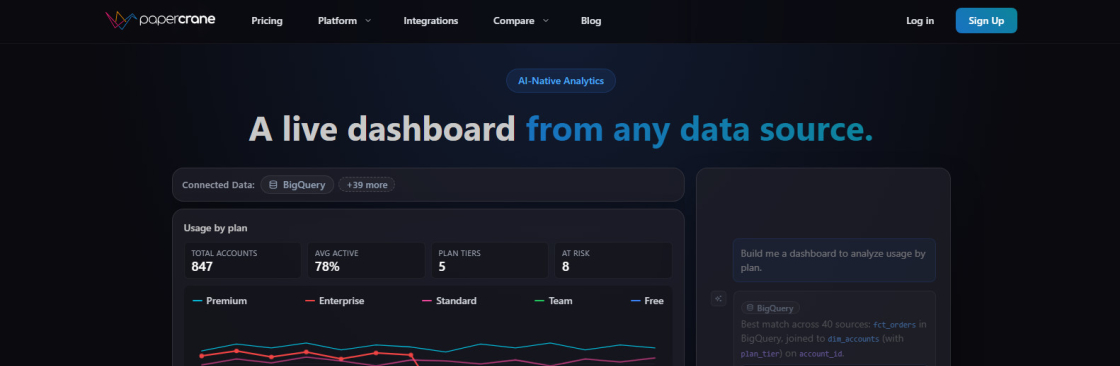The image size is (1120, 366).
Task: Click the BigQuery tag in chat reply
Action: (x=770, y=308)
